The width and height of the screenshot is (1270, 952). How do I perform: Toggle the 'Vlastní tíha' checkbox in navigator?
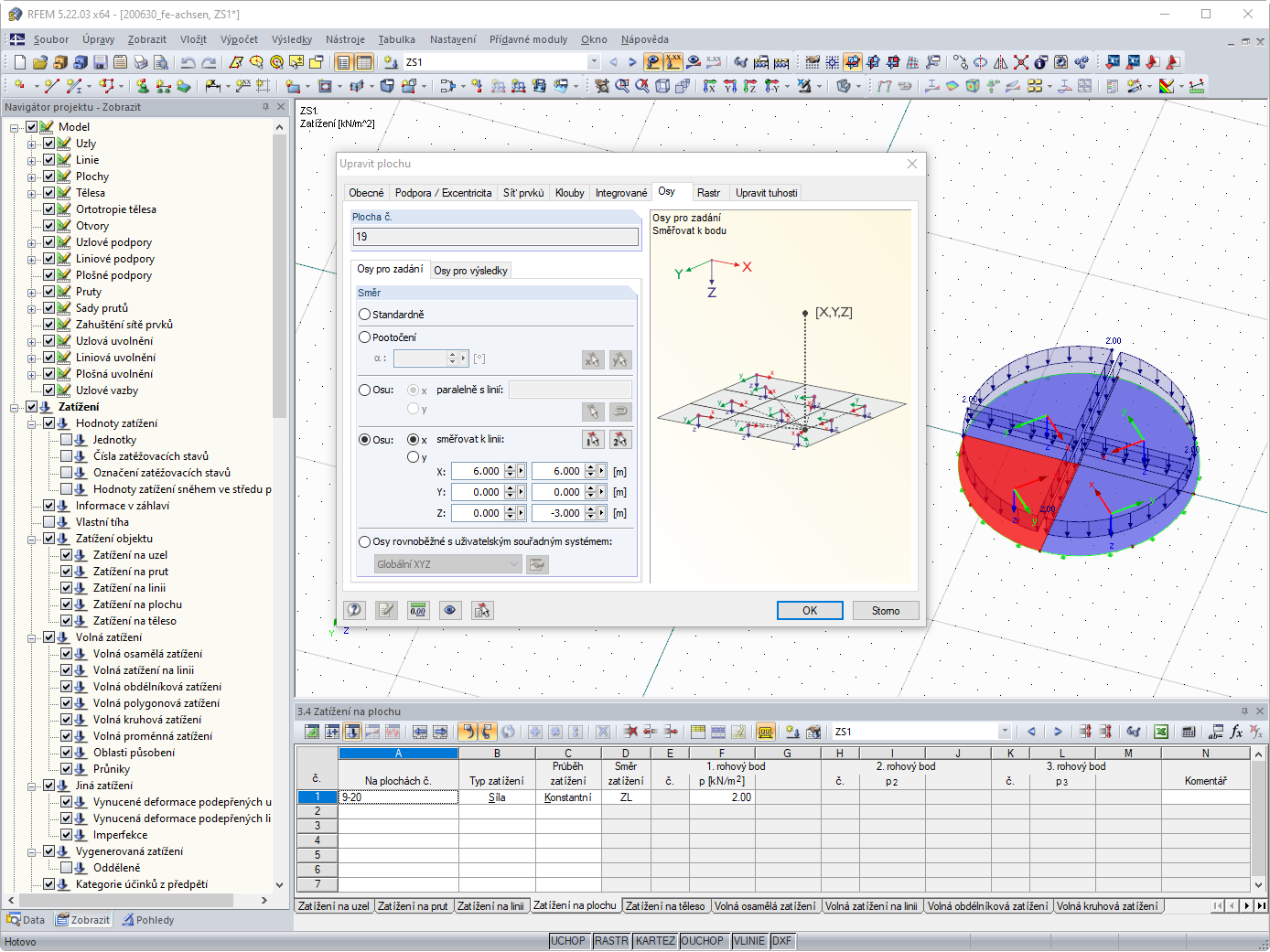49,522
